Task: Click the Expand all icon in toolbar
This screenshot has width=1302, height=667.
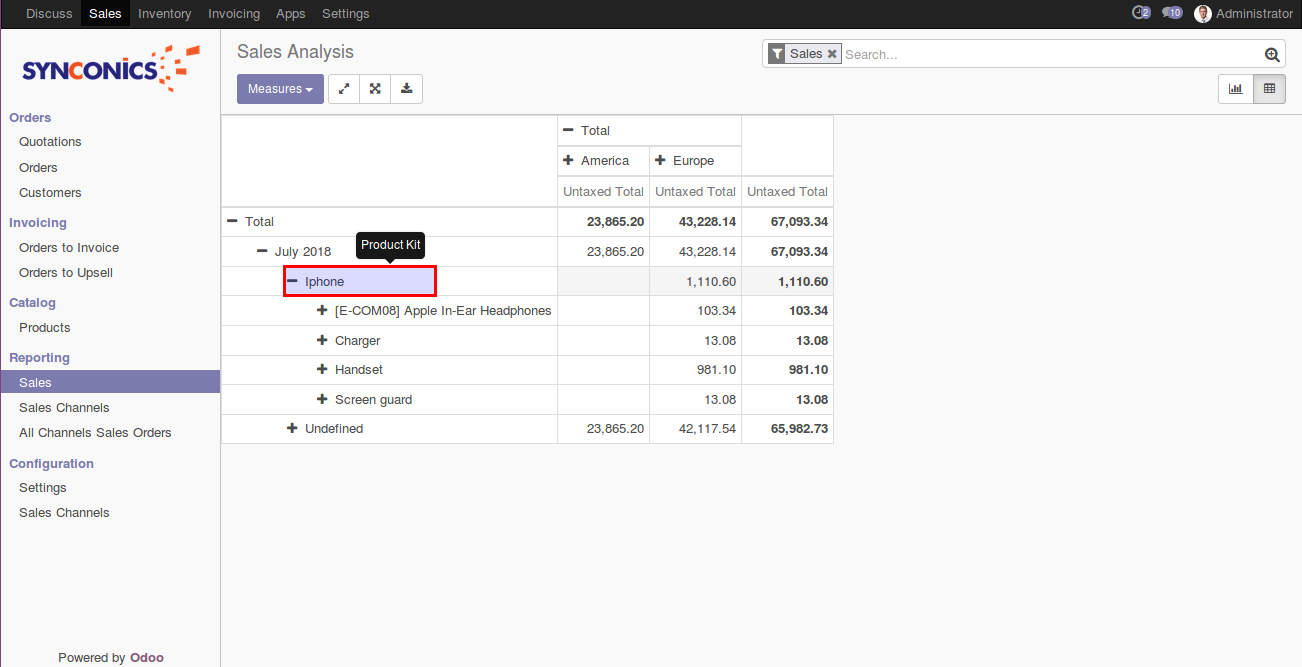Action: pos(375,89)
